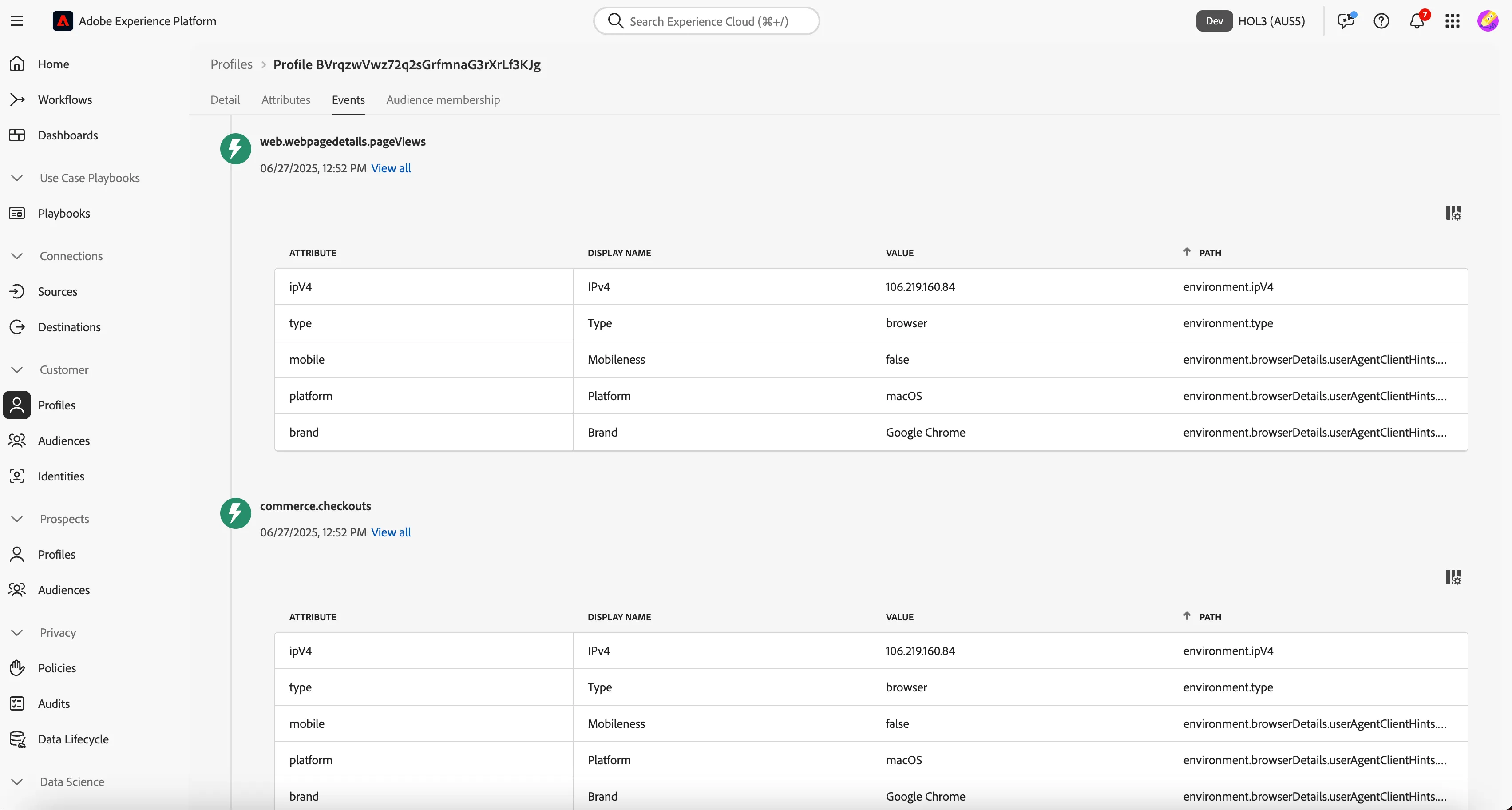Viewport: 1512px width, 810px height.
Task: Open column settings for checkouts table
Action: pyautogui.click(x=1453, y=577)
